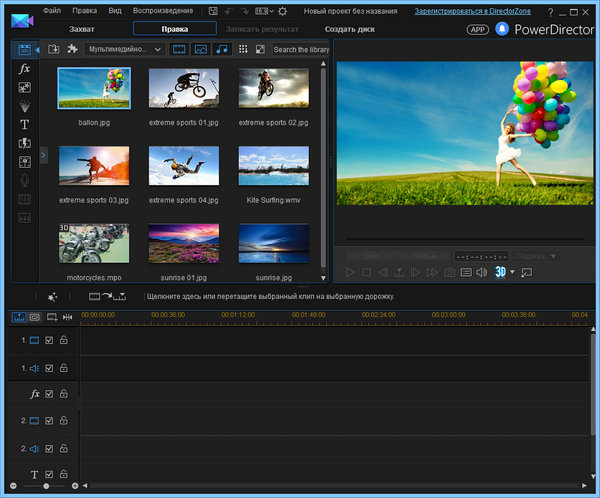Open the Title room (T) in sidebar
This screenshot has width=600, height=498.
[x=24, y=125]
